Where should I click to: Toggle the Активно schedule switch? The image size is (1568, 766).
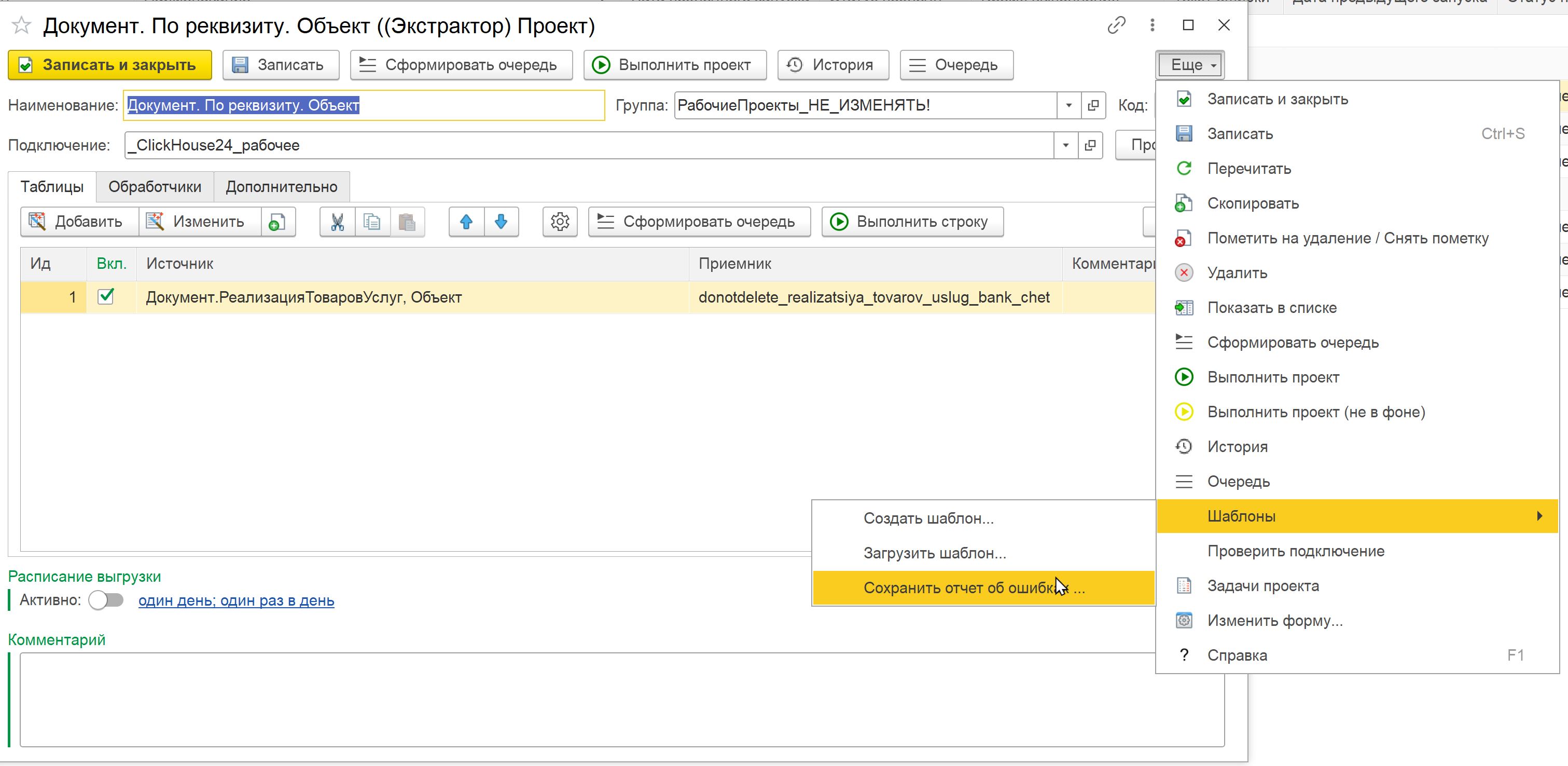click(x=106, y=600)
